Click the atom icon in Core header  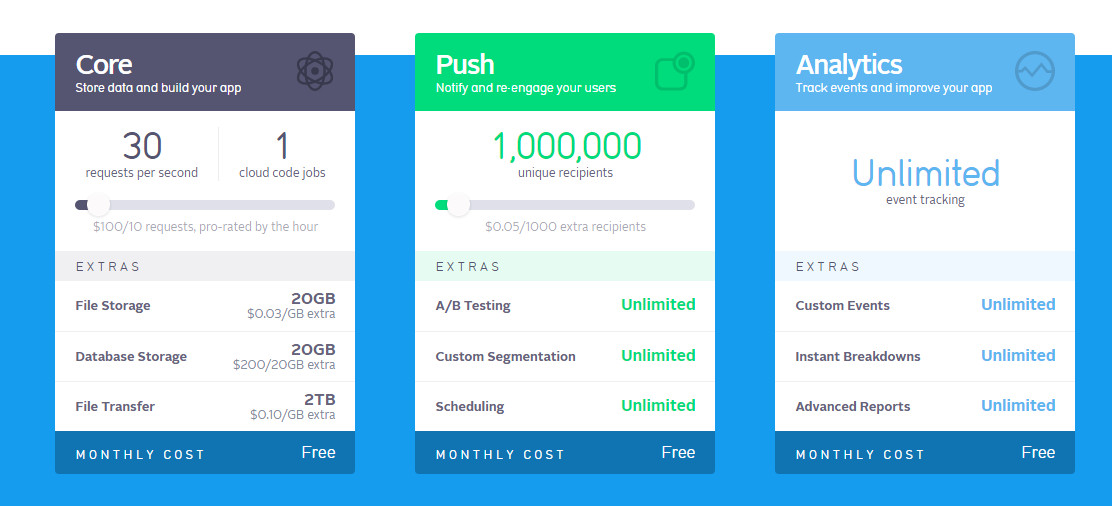point(315,71)
